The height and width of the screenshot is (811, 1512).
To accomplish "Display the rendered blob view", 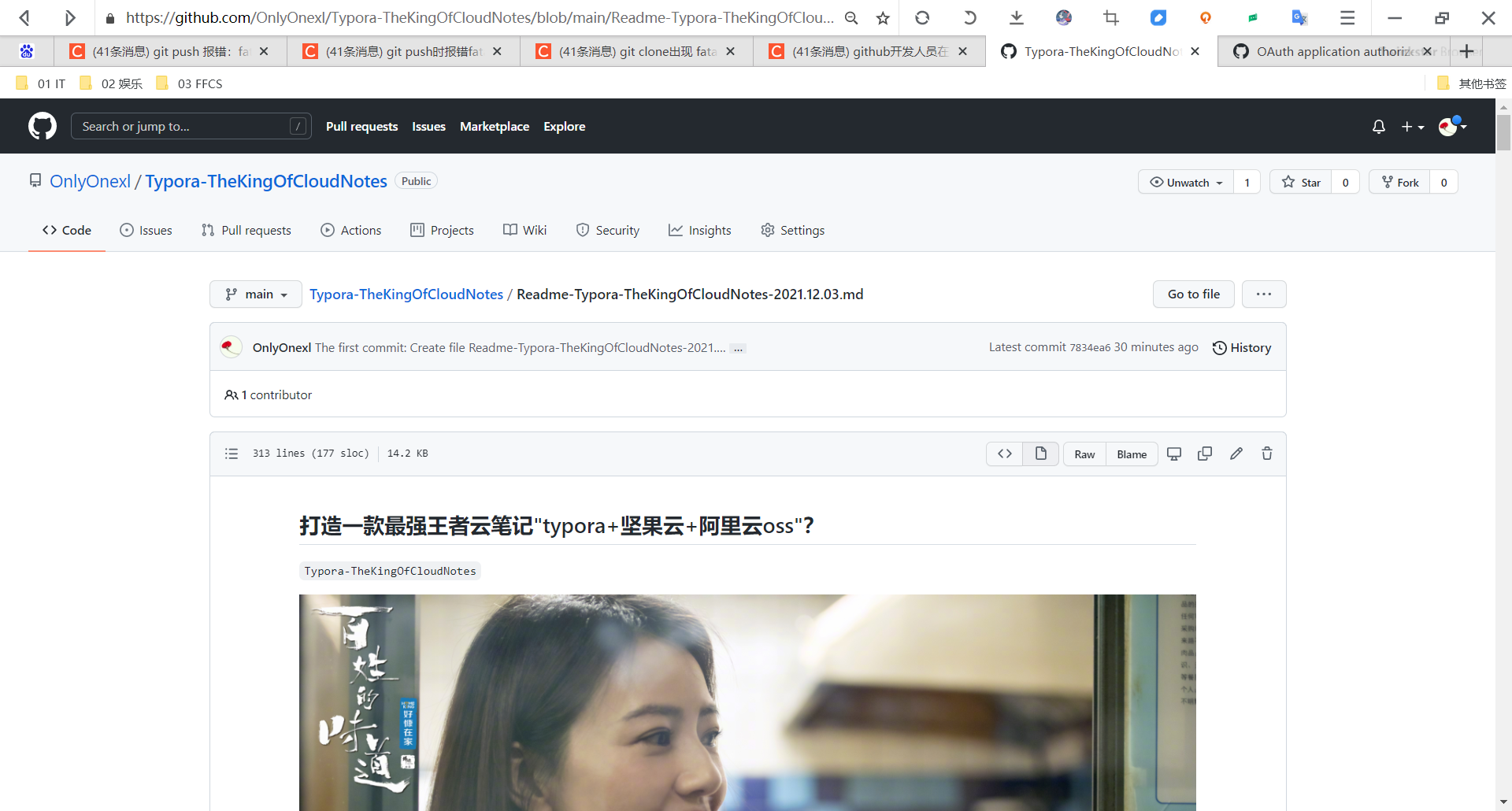I will click(x=1041, y=454).
